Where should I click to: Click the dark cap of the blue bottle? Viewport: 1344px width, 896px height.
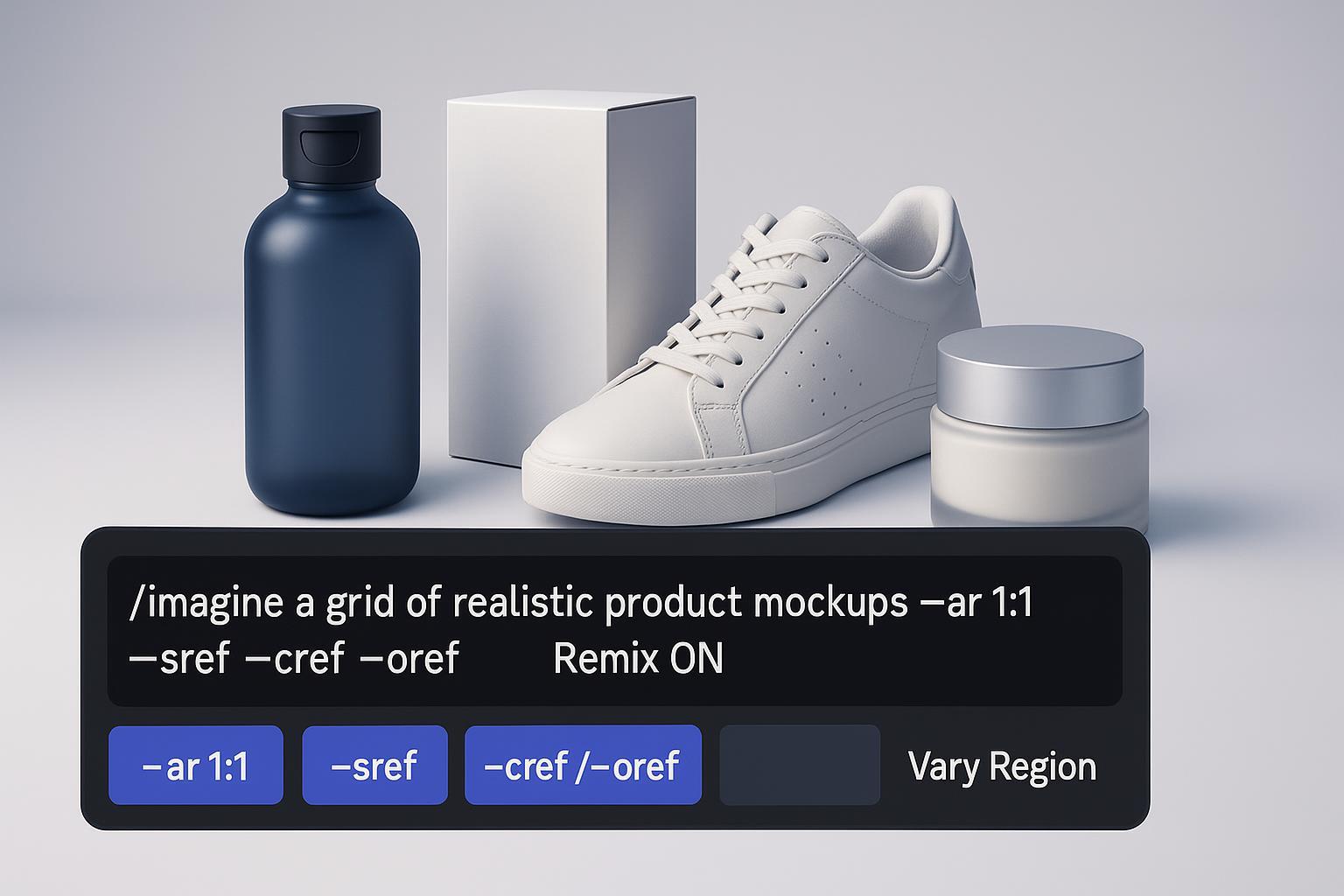(x=331, y=144)
